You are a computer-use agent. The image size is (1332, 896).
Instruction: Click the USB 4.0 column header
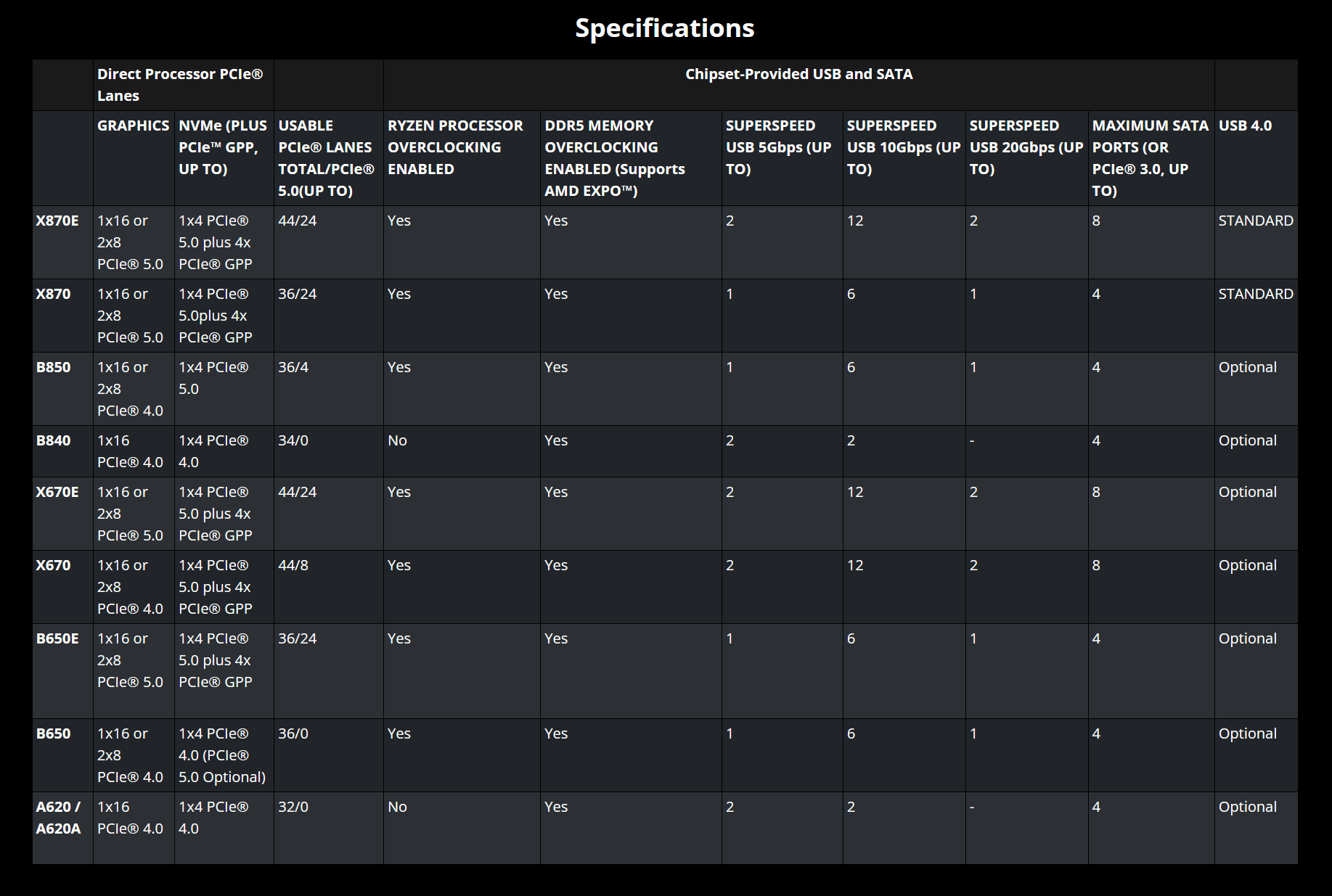(x=1256, y=158)
